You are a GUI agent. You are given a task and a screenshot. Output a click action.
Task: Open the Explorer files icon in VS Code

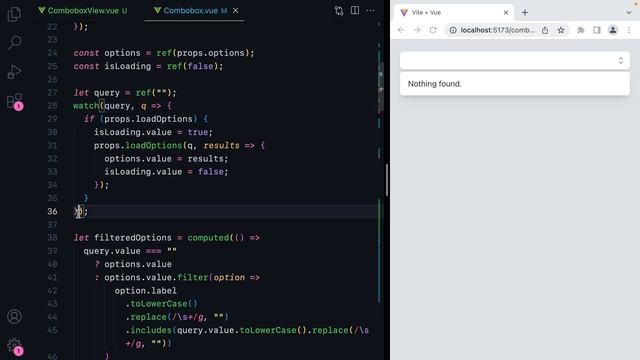(x=14, y=14)
